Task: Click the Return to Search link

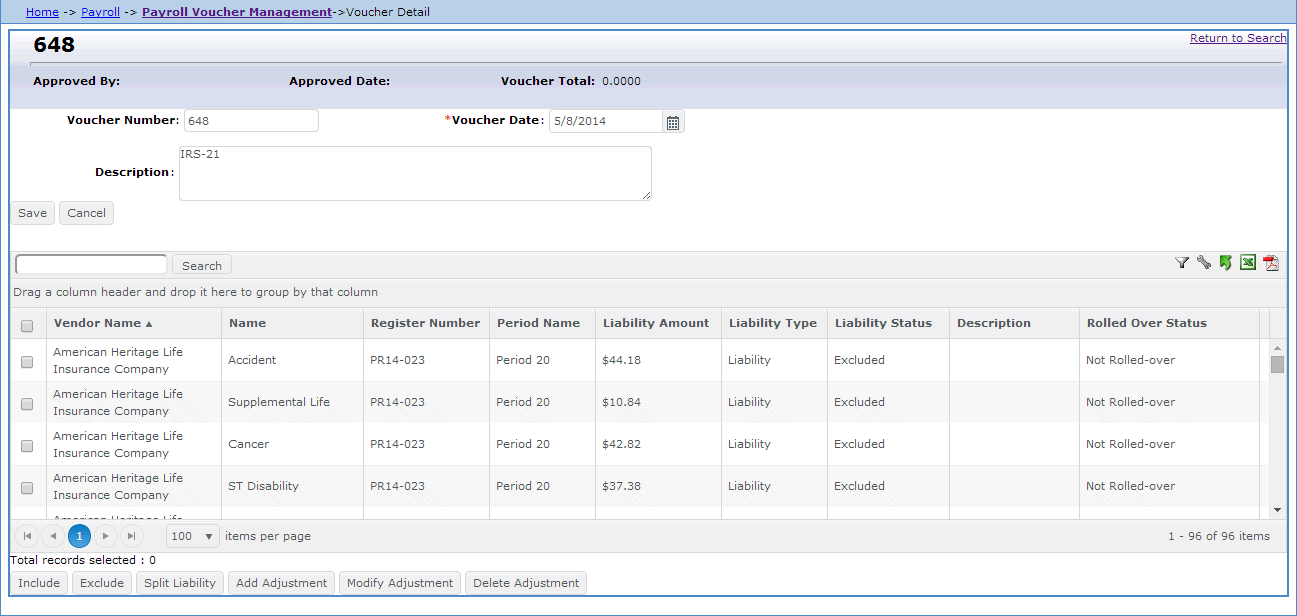Action: click(x=1238, y=37)
